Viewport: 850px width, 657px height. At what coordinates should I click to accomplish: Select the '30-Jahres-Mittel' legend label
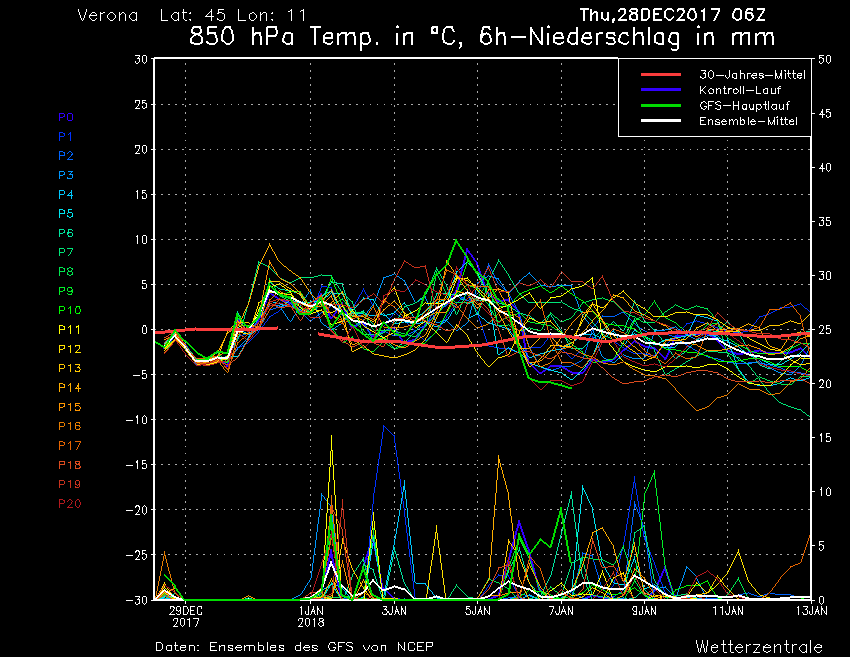pyautogui.click(x=752, y=75)
